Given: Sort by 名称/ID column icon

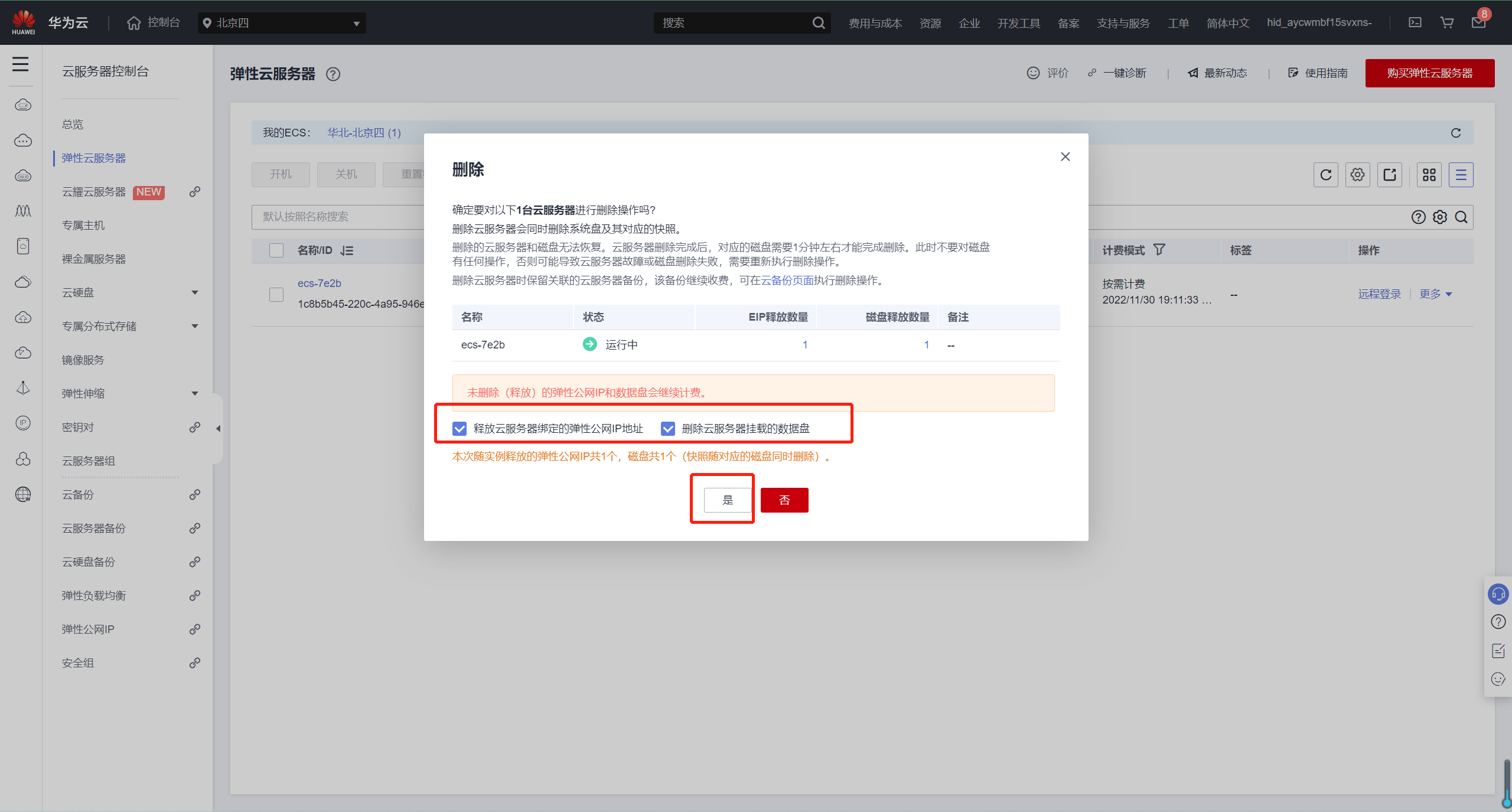Looking at the screenshot, I should [x=347, y=250].
